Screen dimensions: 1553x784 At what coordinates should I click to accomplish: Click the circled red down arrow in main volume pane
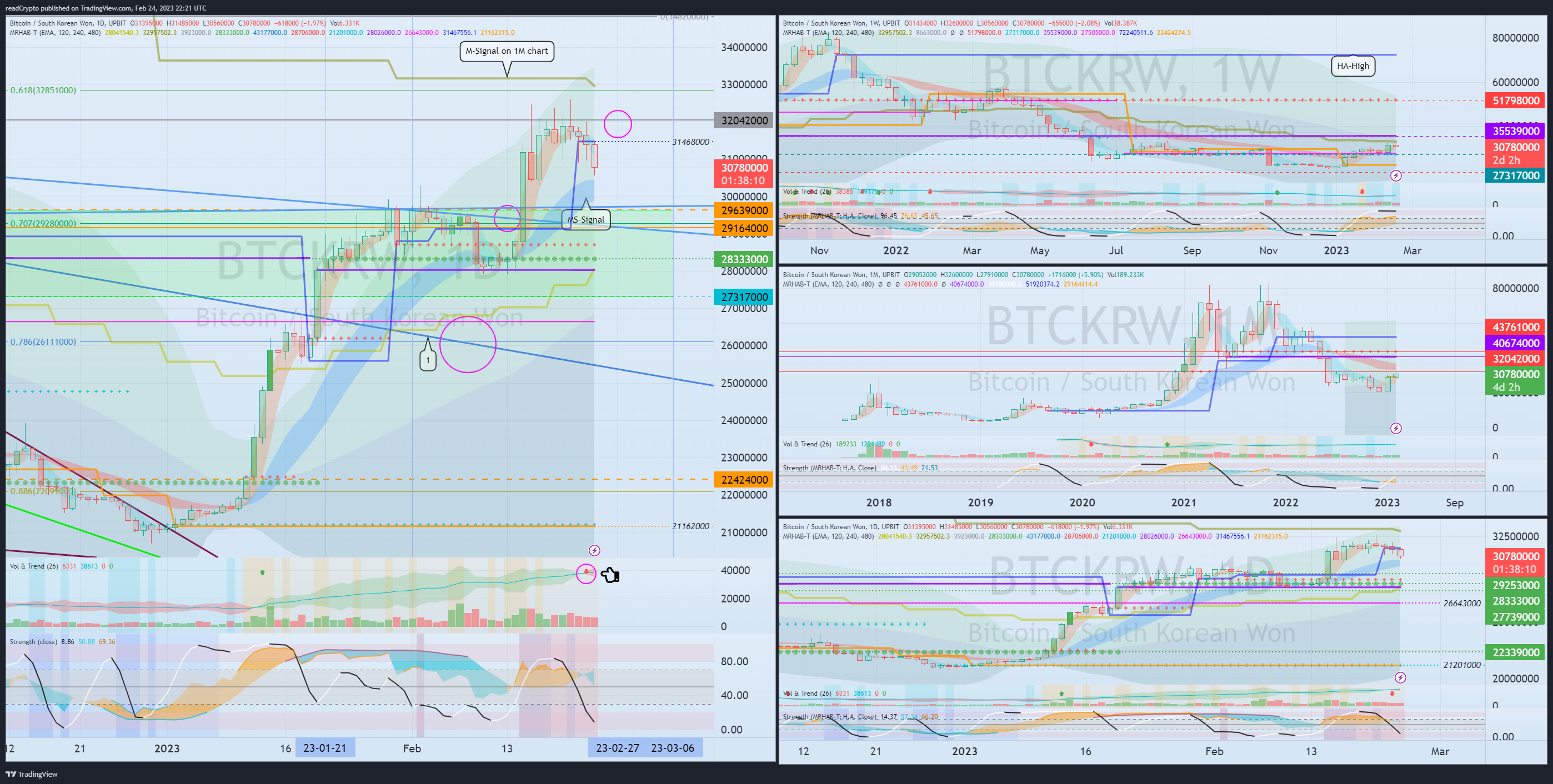pos(586,572)
